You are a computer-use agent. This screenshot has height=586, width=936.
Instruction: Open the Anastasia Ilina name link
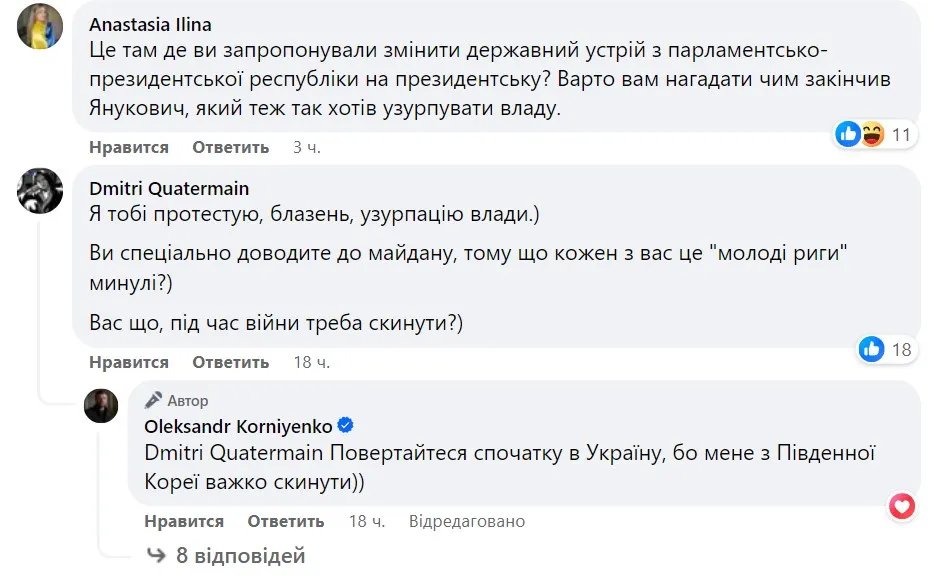[150, 24]
